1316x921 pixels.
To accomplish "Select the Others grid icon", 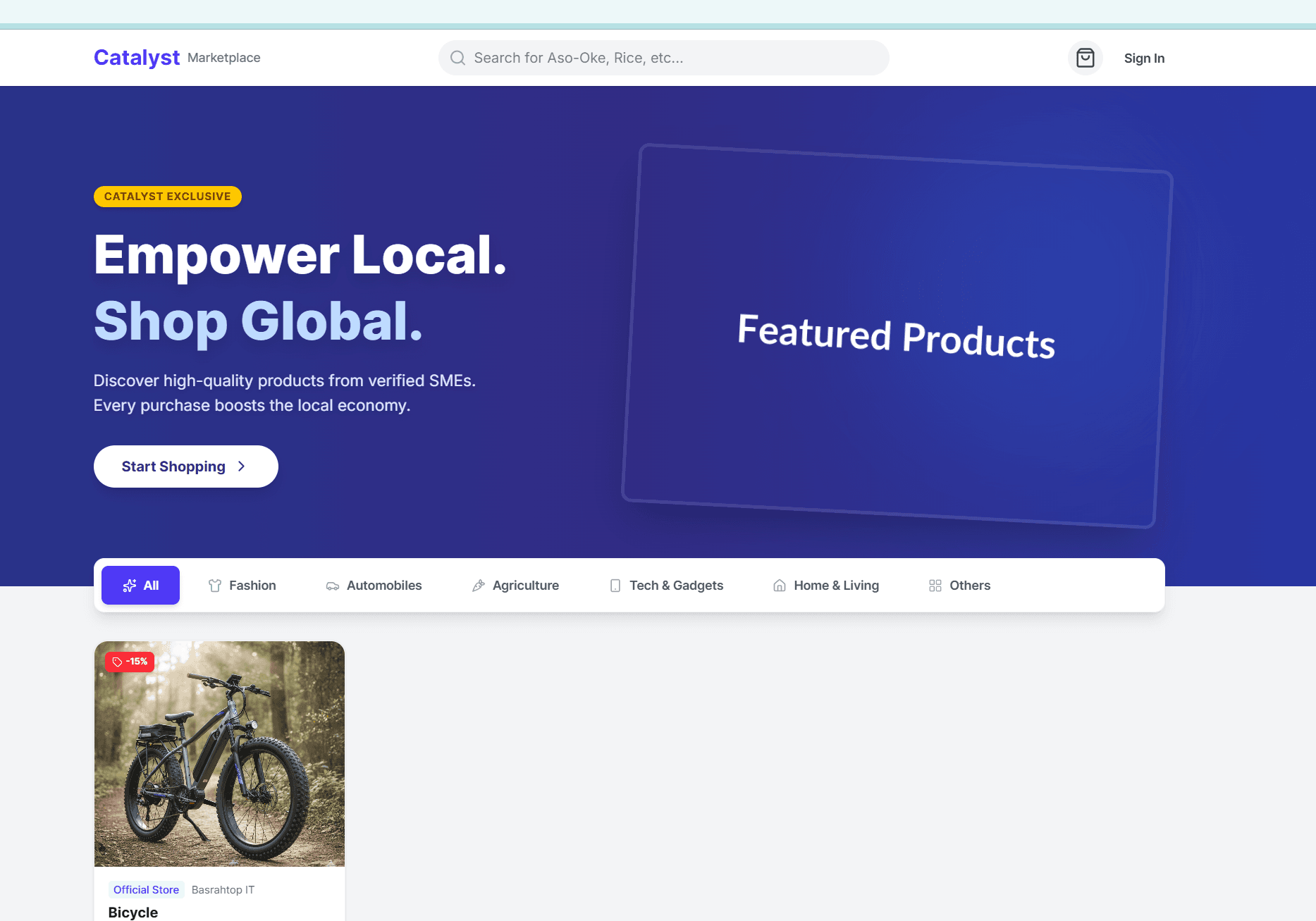I will (x=935, y=585).
